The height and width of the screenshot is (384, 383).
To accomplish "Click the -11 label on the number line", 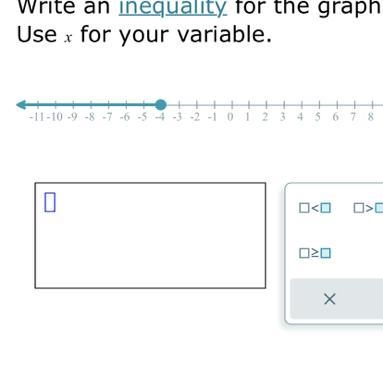I will 37,117.
